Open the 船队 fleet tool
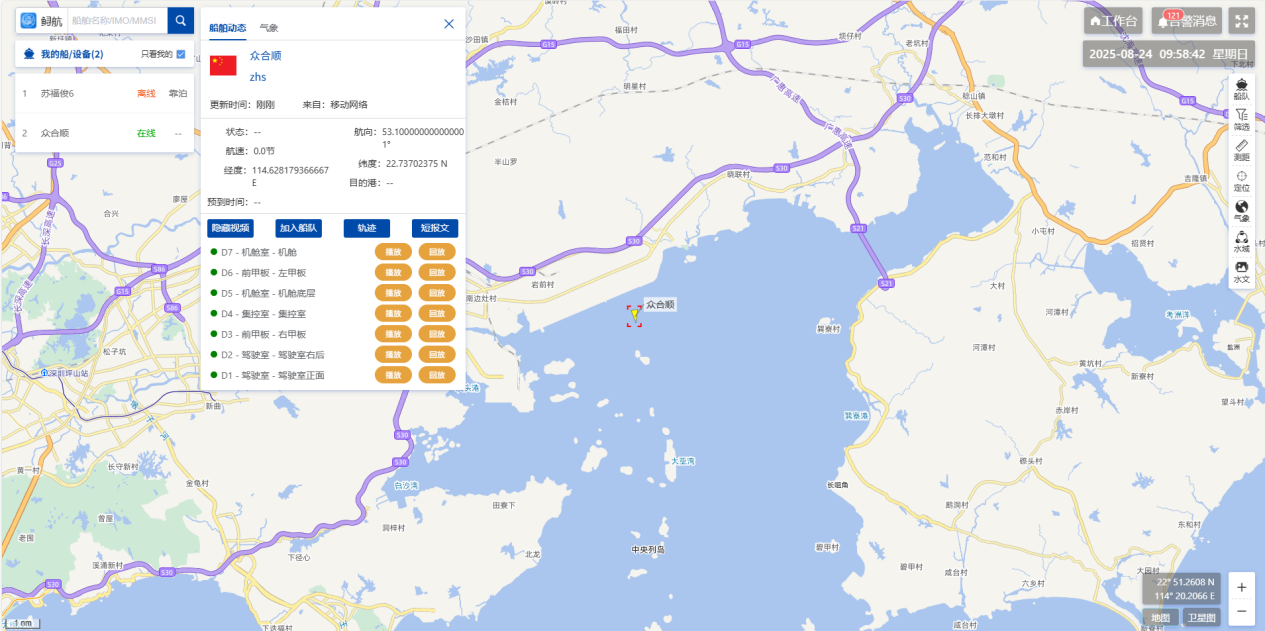Image resolution: width=1265 pixels, height=631 pixels. coord(1241,89)
